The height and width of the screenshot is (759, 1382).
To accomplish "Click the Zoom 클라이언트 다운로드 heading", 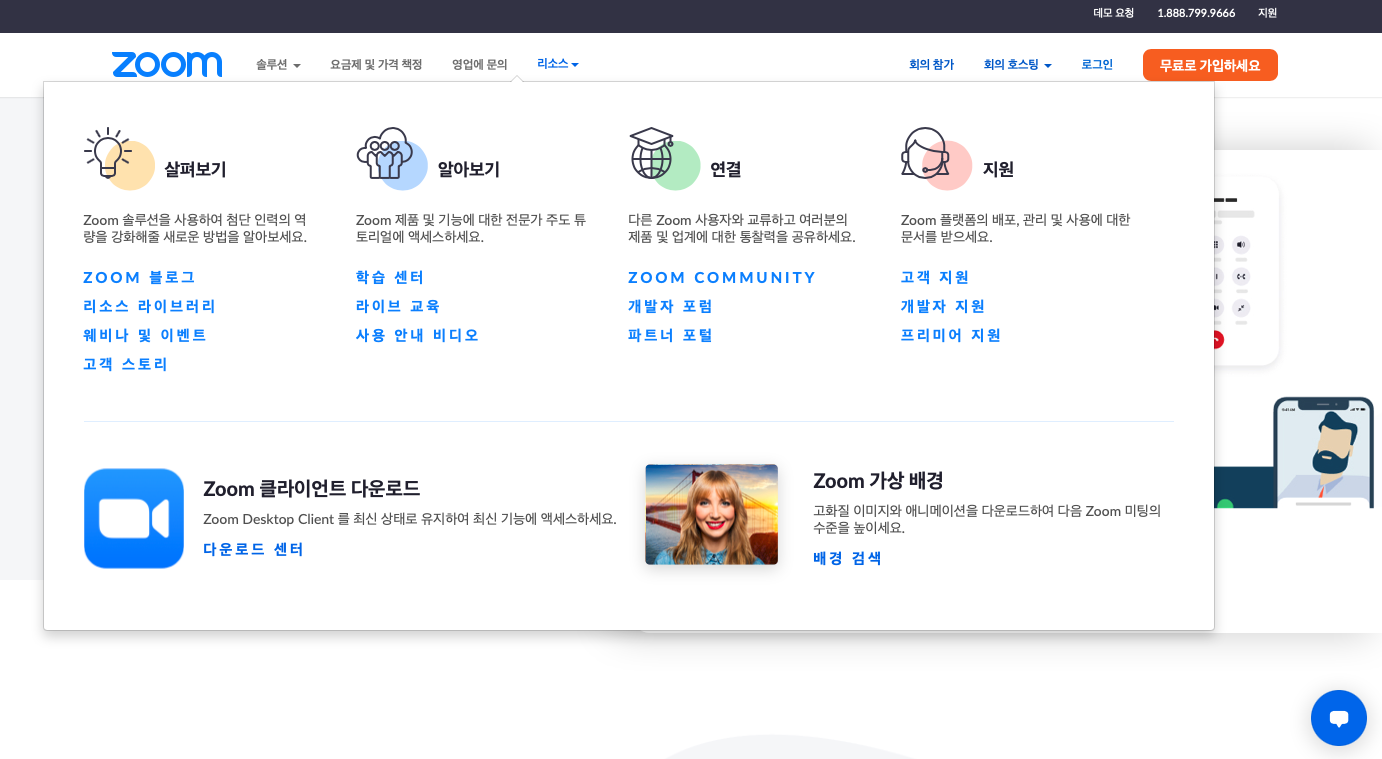I will 312,488.
